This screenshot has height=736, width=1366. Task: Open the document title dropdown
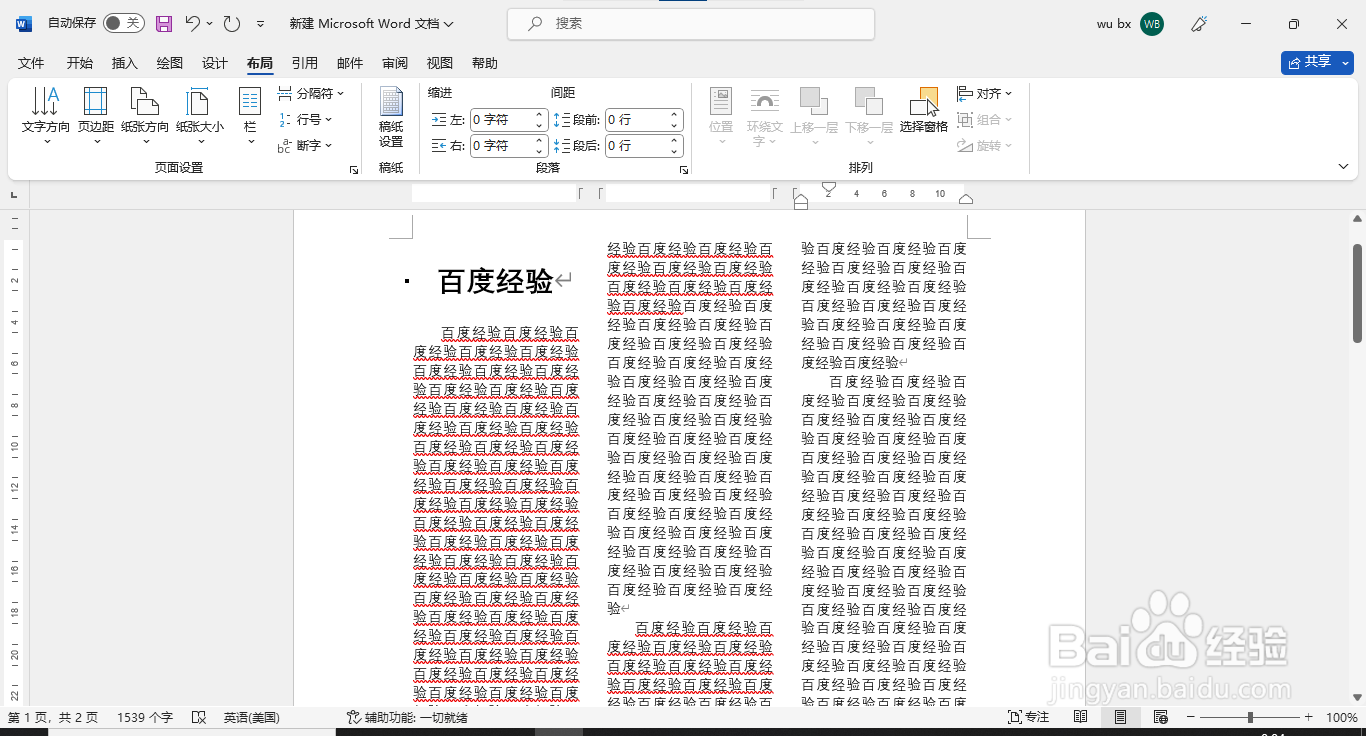coord(448,24)
